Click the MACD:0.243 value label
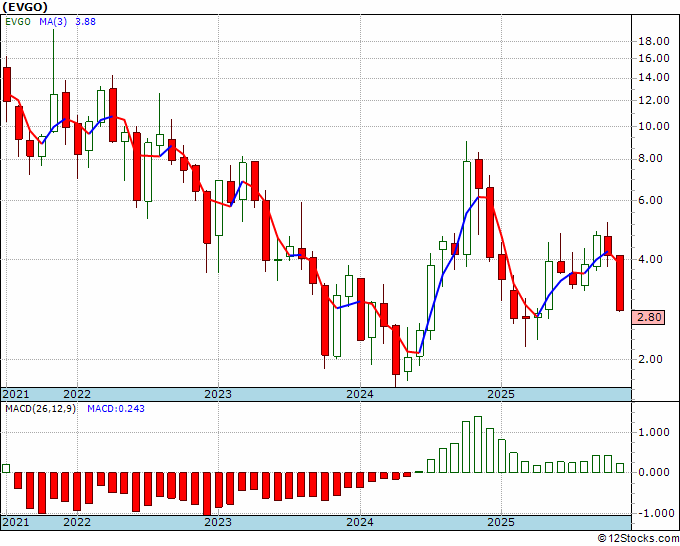Viewport: 680px width, 546px height. click(116, 409)
